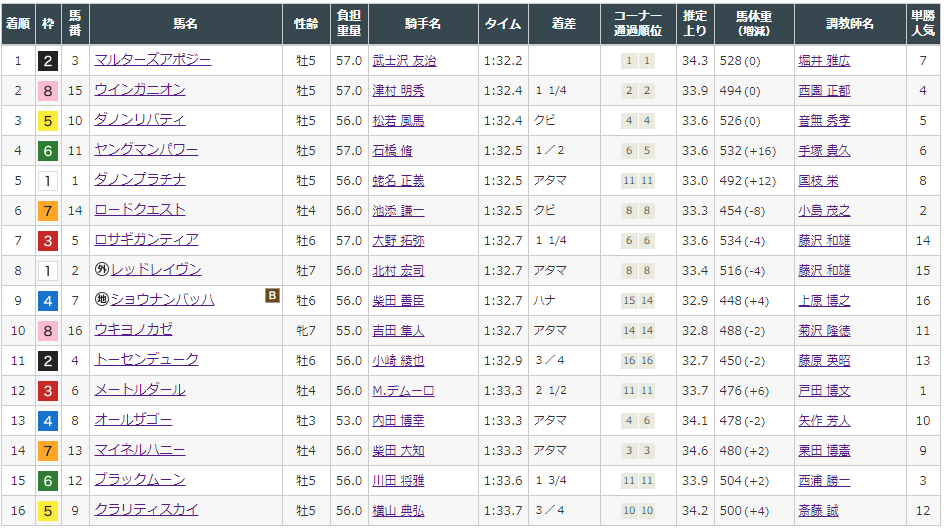Open jockey 柴田 善臣 page
The width and height of the screenshot is (944, 529).
tap(399, 301)
